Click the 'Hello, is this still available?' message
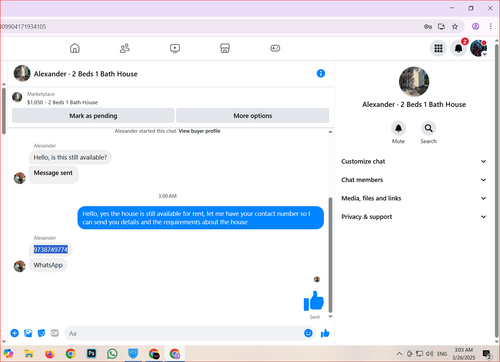500x362 pixels. 70,157
